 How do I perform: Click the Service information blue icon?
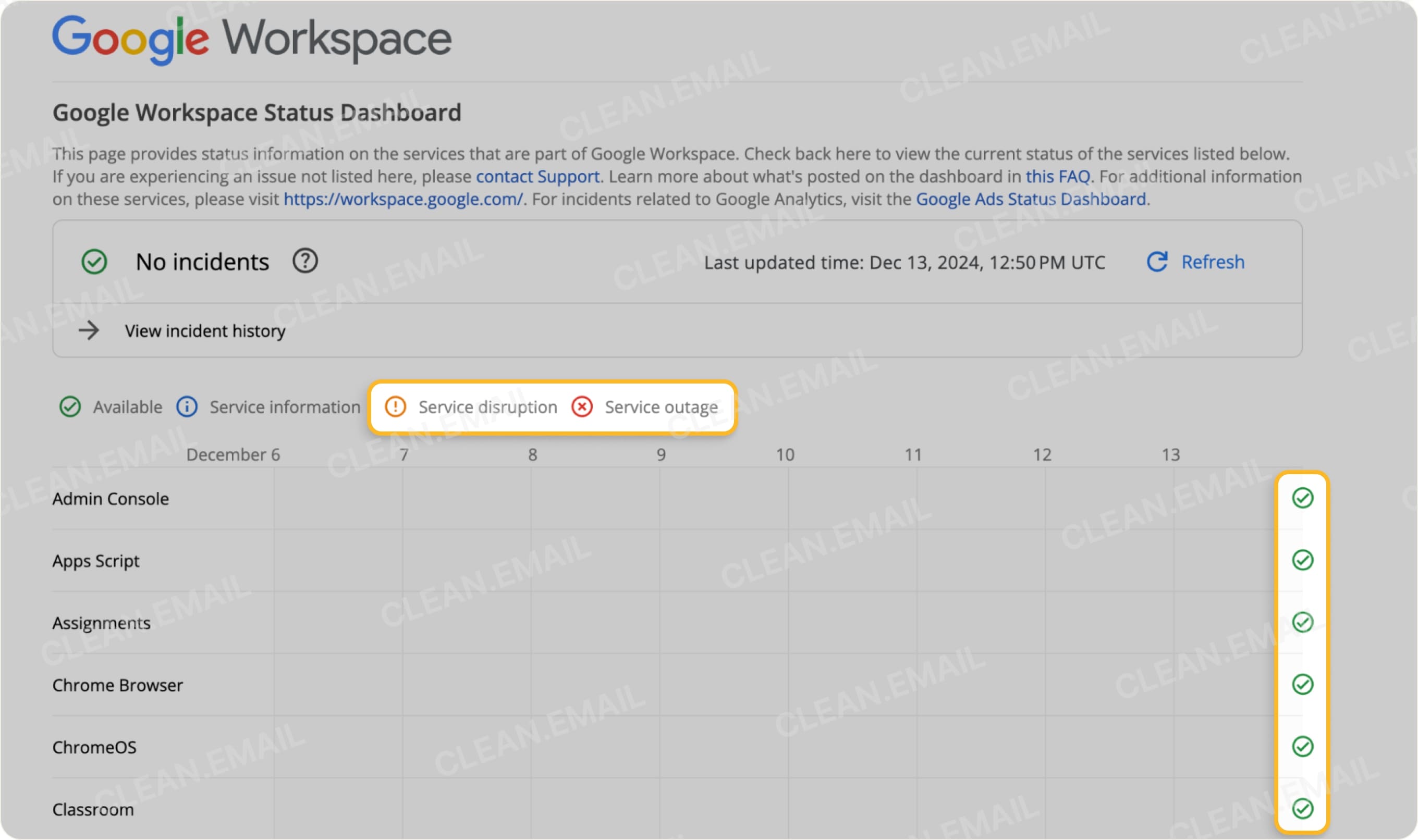tap(186, 407)
